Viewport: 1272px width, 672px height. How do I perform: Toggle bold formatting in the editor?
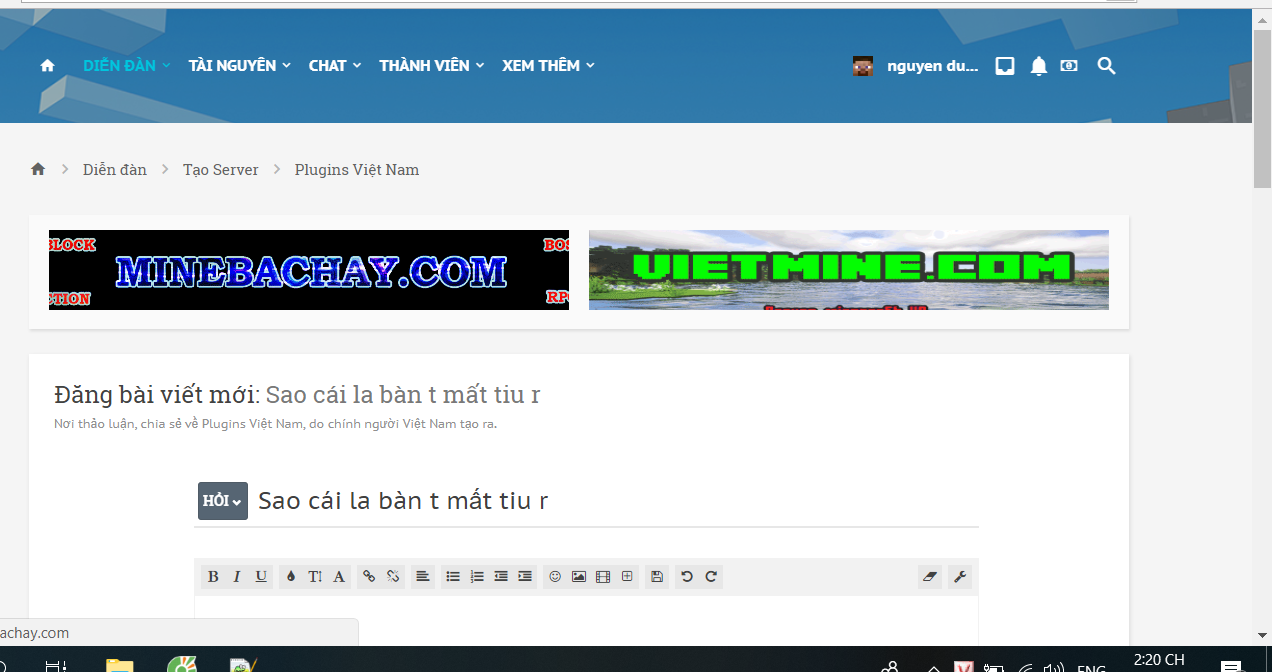[x=213, y=576]
